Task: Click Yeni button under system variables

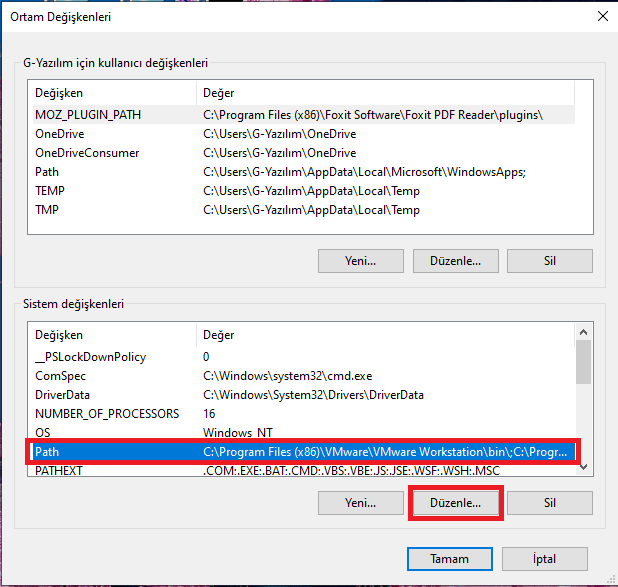Action: [361, 503]
